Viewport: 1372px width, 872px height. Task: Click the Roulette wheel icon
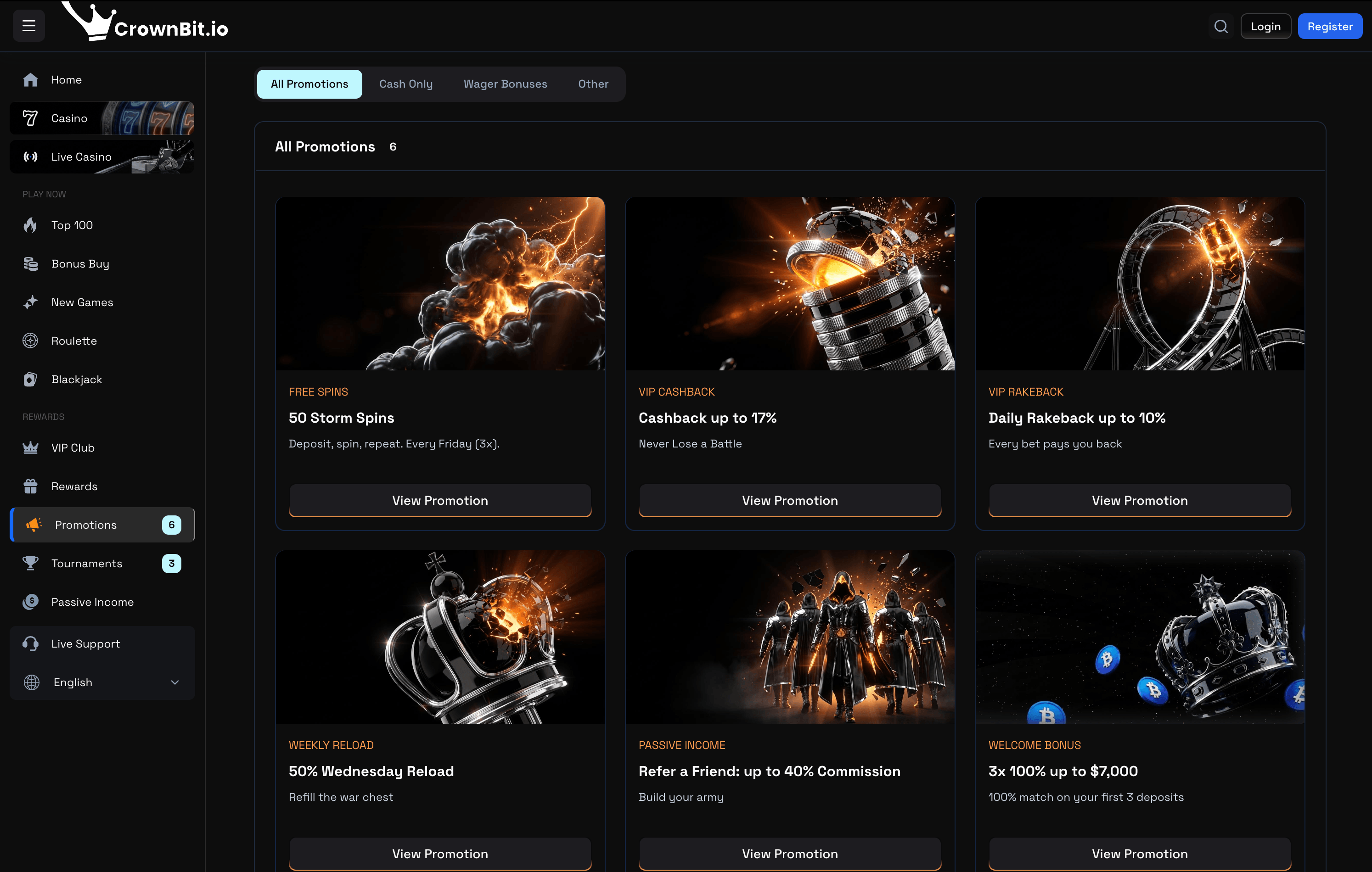click(30, 341)
